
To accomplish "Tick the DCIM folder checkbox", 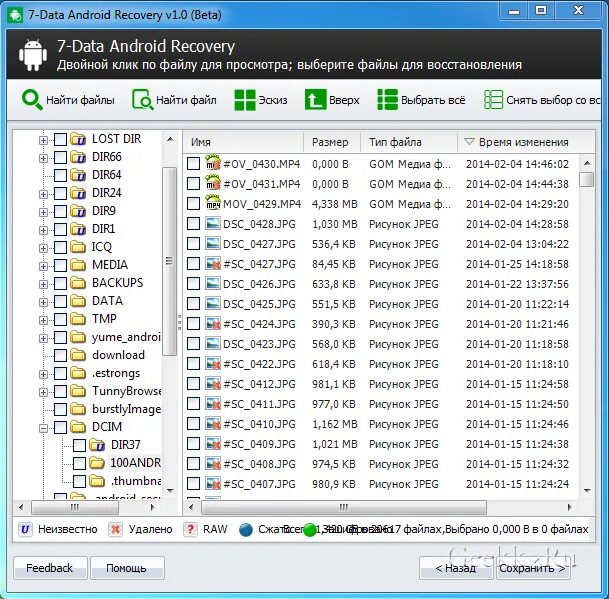I will (x=60, y=427).
